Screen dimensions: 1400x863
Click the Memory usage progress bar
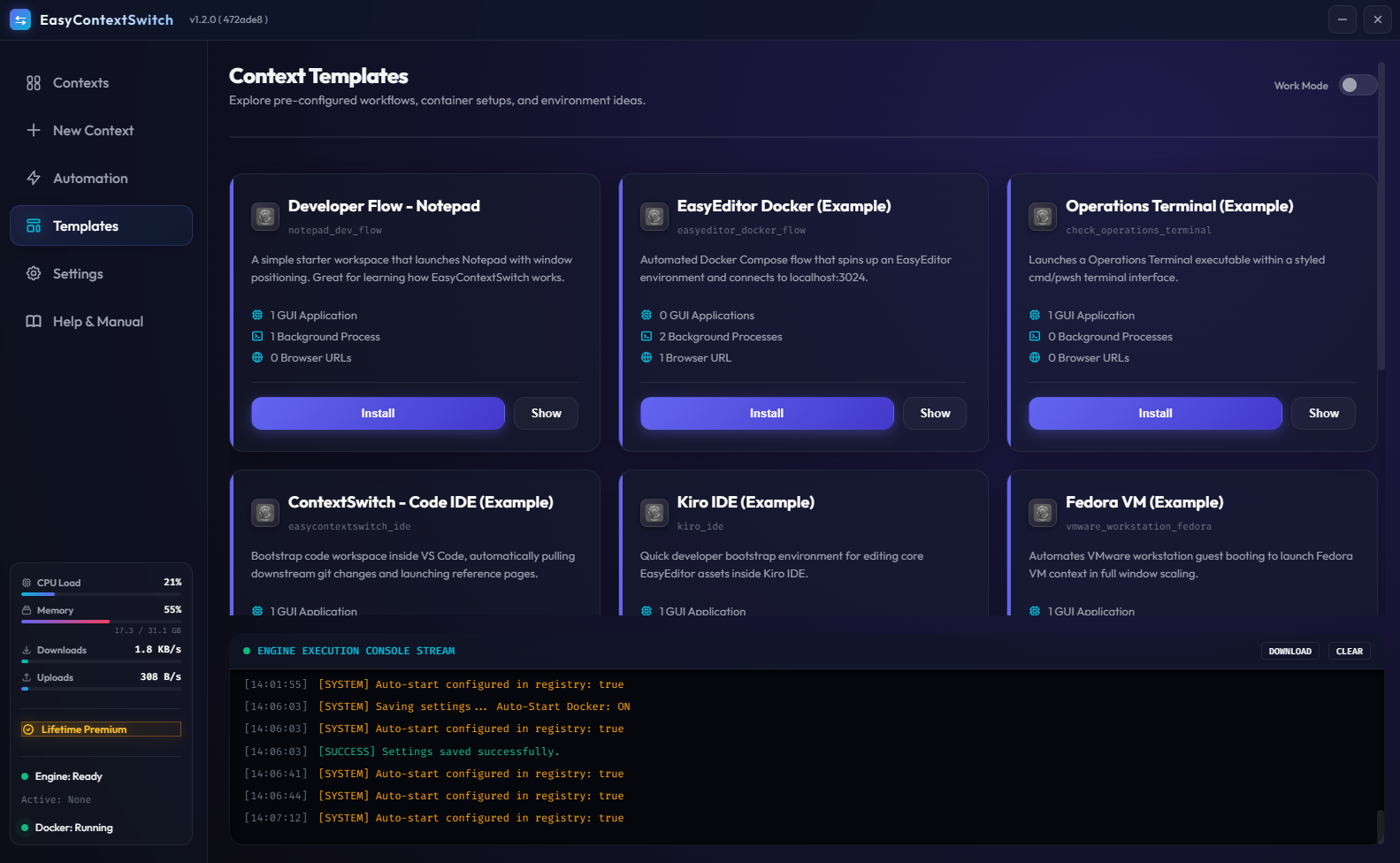click(x=101, y=622)
